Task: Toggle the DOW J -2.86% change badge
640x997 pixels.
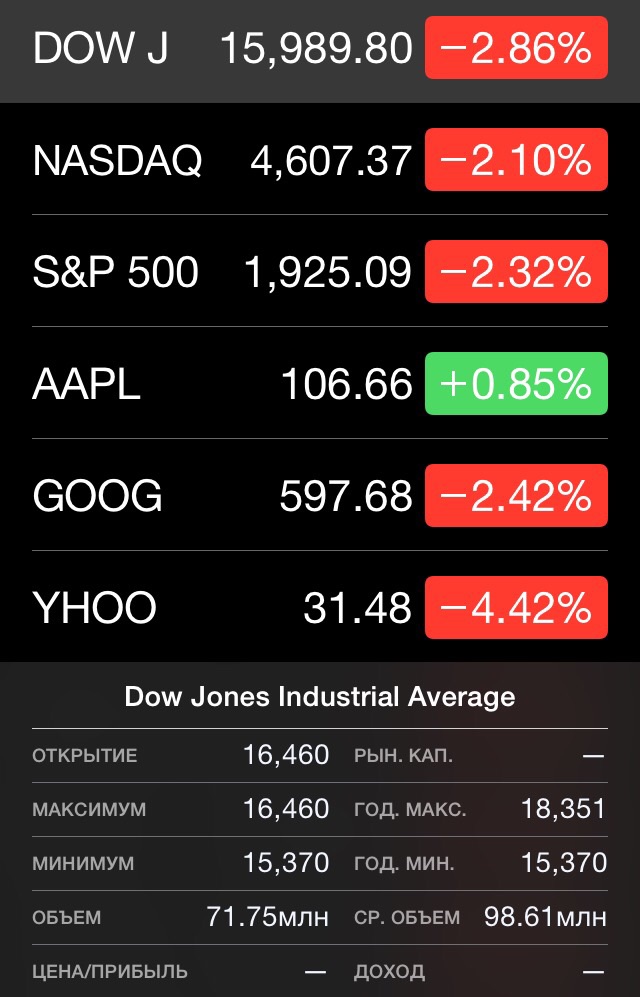Action: tap(516, 48)
